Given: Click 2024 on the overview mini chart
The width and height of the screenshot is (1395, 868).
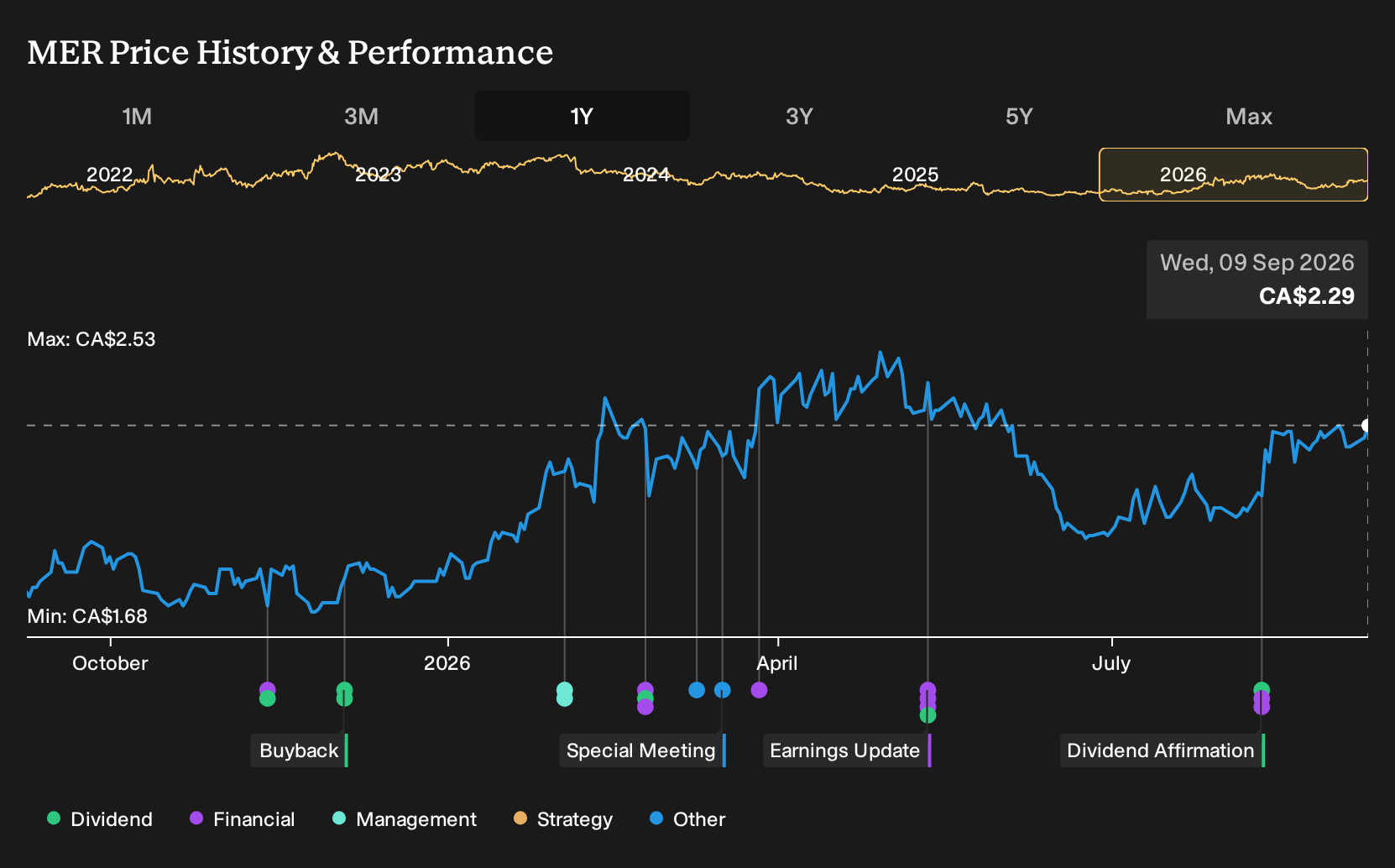Looking at the screenshot, I should [x=646, y=175].
